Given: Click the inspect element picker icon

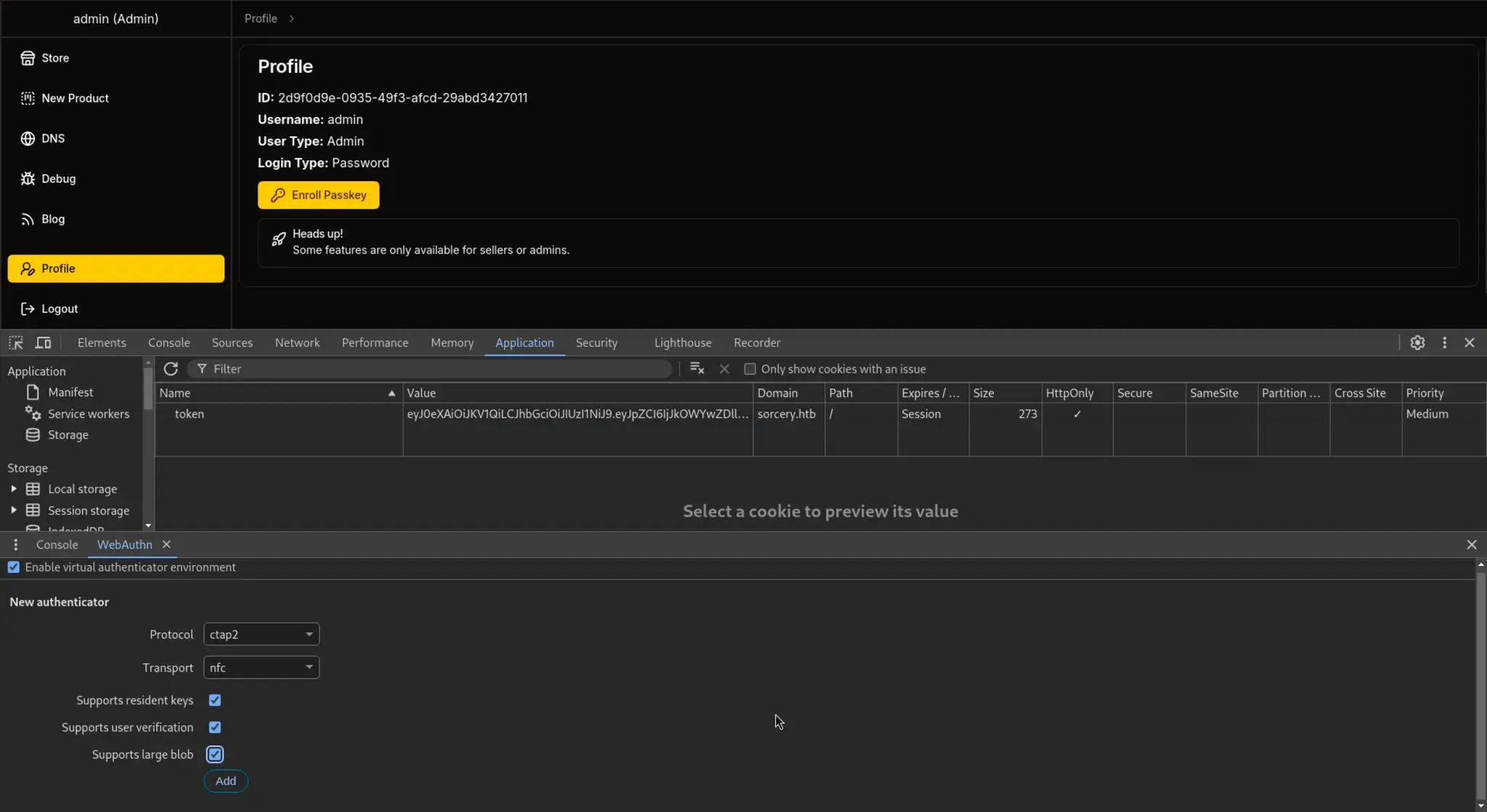Looking at the screenshot, I should click(x=16, y=343).
